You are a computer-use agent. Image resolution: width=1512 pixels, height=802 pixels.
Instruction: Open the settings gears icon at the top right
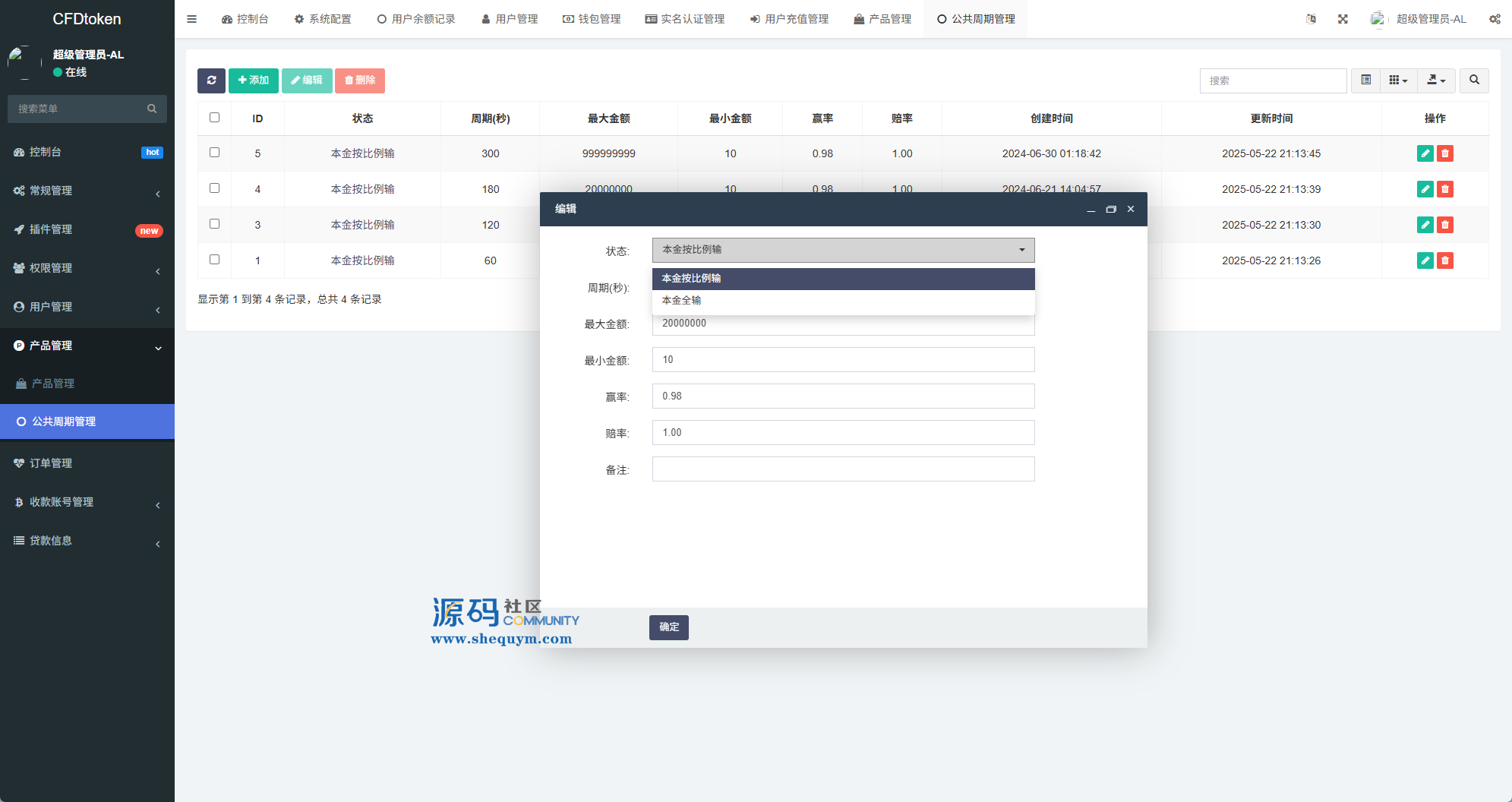1494,19
